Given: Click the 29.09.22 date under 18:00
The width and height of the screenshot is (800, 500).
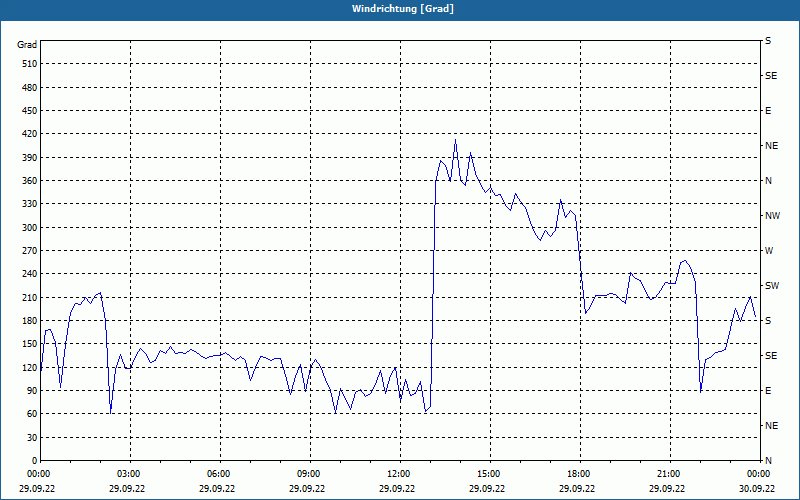Looking at the screenshot, I should coord(577,488).
